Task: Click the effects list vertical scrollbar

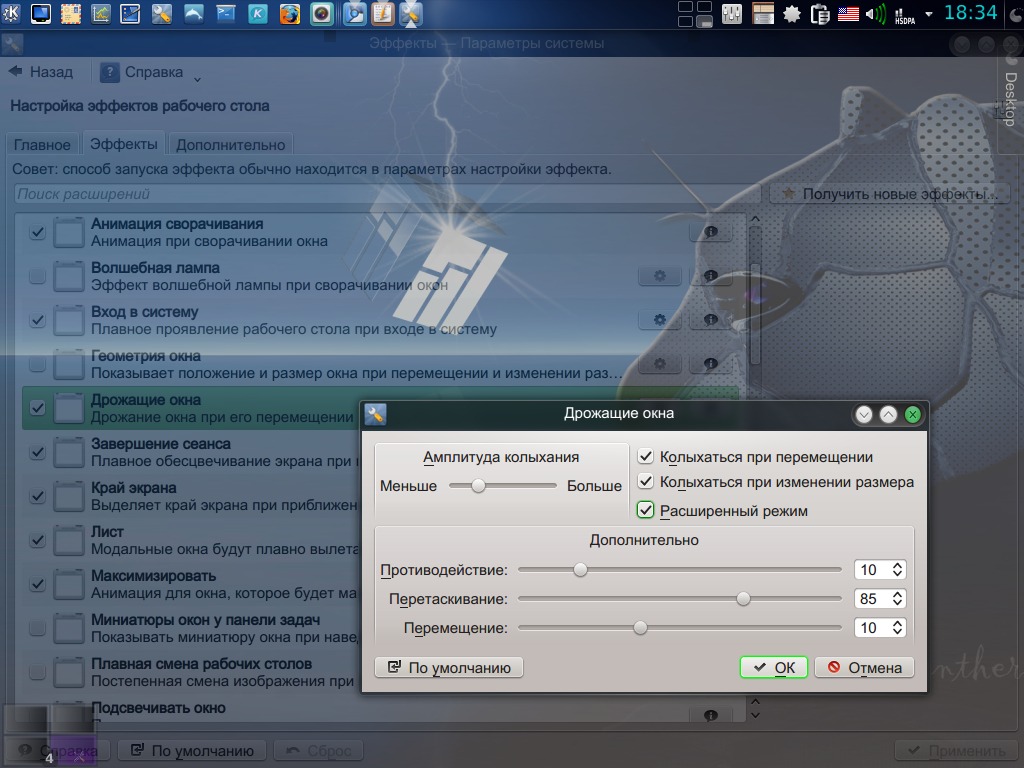Action: tap(755, 315)
